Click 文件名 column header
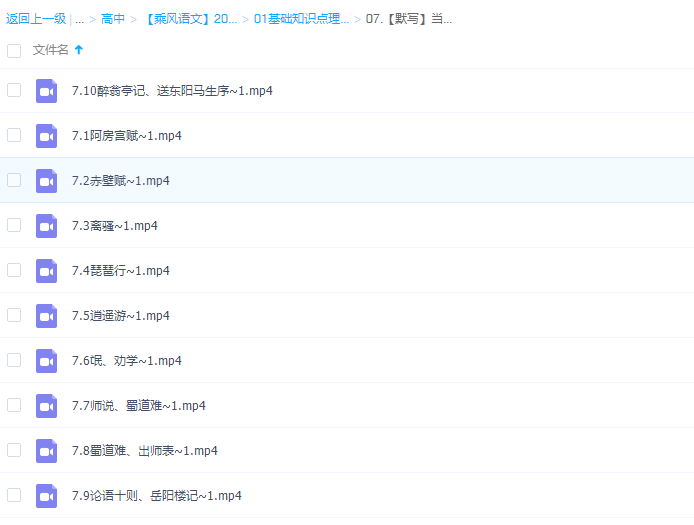Screen dimensions: 694x525 coord(51,50)
